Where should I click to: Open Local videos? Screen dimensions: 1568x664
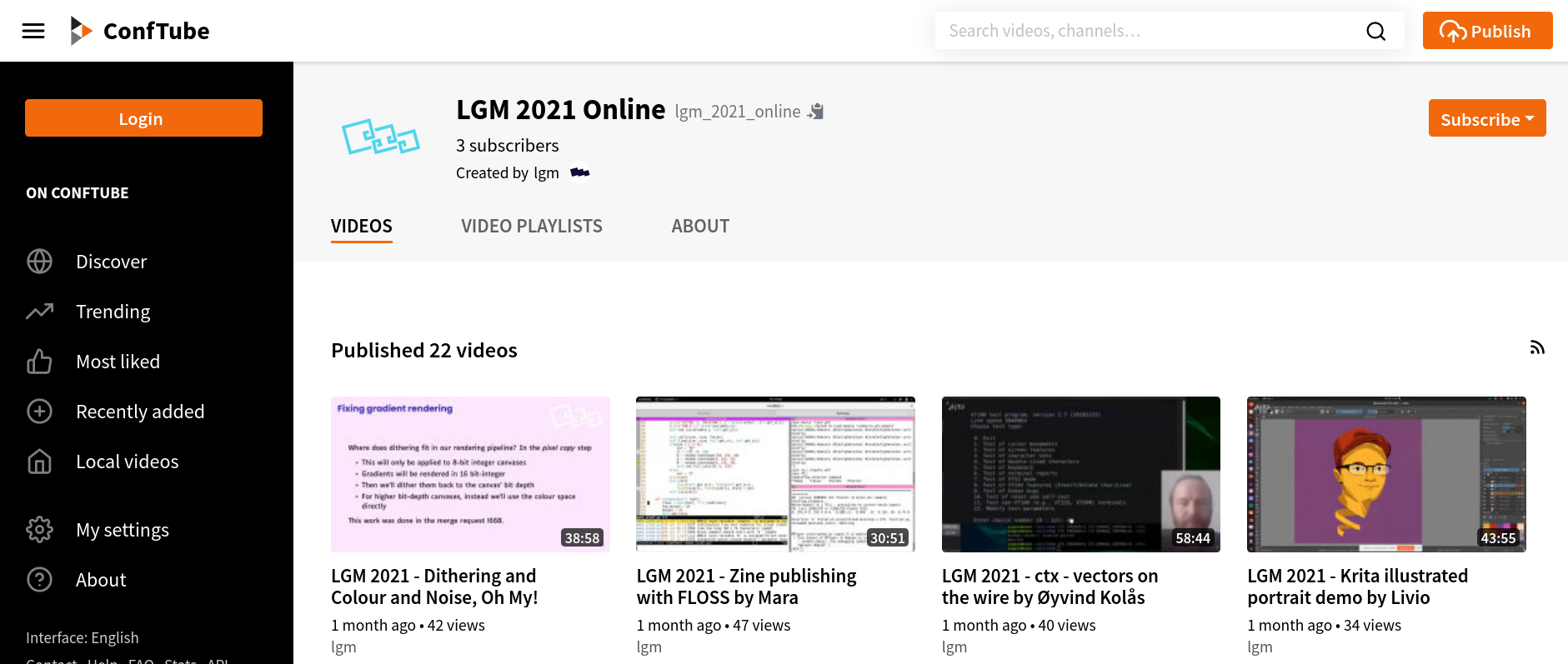pos(127,462)
